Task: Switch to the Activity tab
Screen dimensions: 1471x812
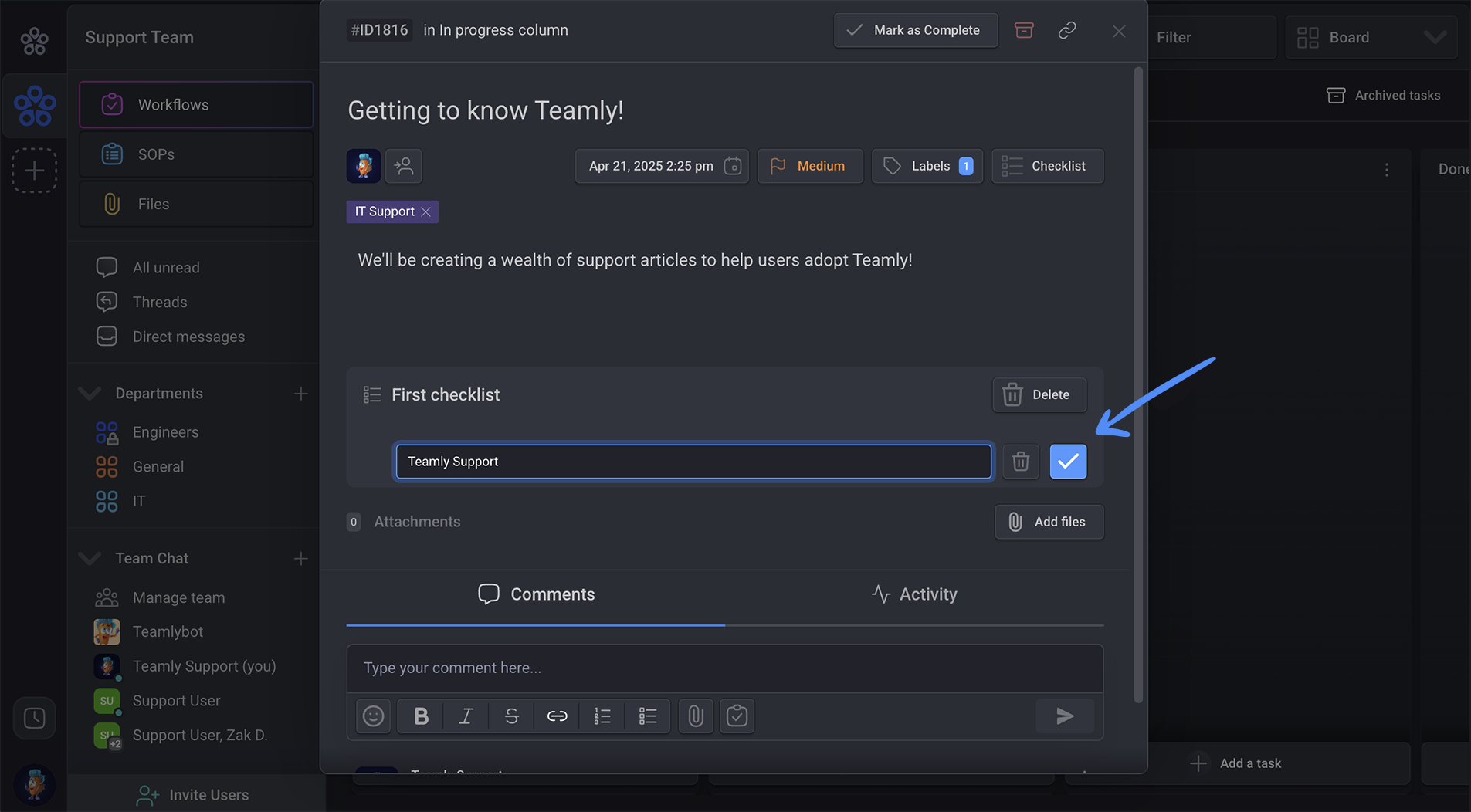Action: [914, 594]
